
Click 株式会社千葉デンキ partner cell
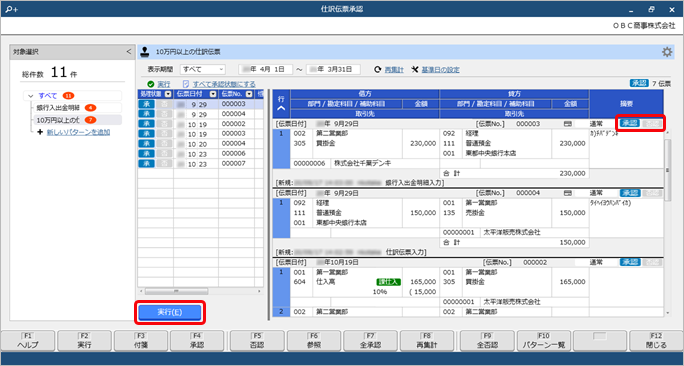363,164
